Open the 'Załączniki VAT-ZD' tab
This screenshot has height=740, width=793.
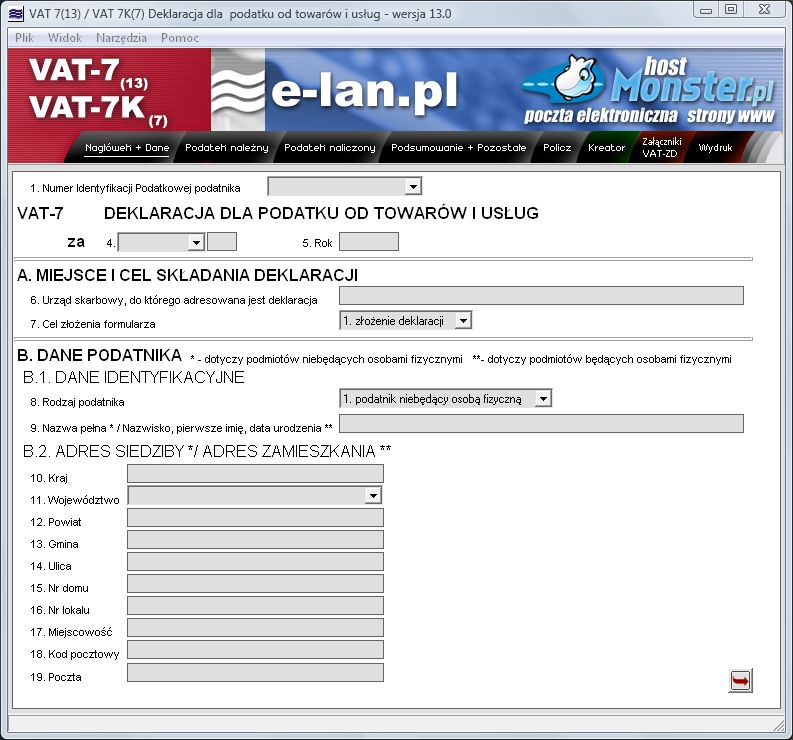[x=661, y=148]
